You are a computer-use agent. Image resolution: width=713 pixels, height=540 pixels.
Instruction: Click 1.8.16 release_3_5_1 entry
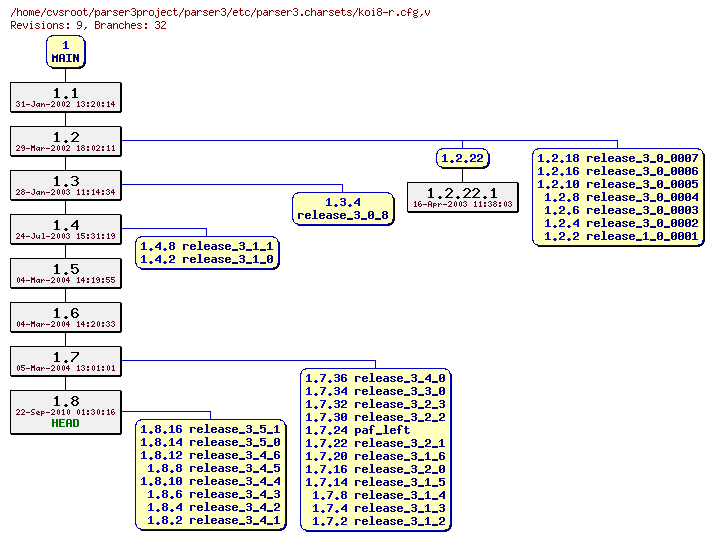211,429
